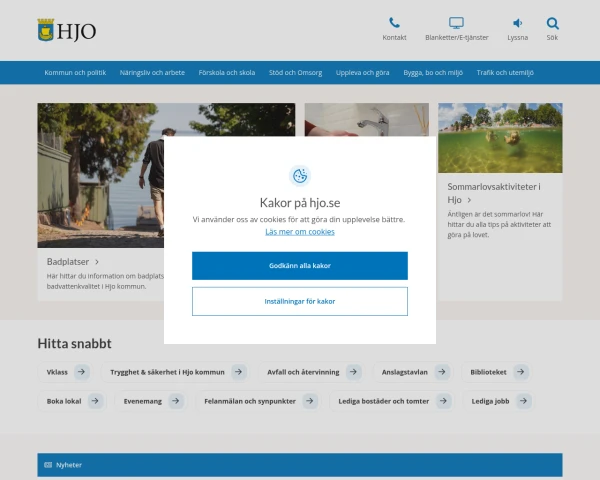This screenshot has height=480, width=600.
Task: Open the Anslagstavlan quick link
Action: (x=413, y=372)
